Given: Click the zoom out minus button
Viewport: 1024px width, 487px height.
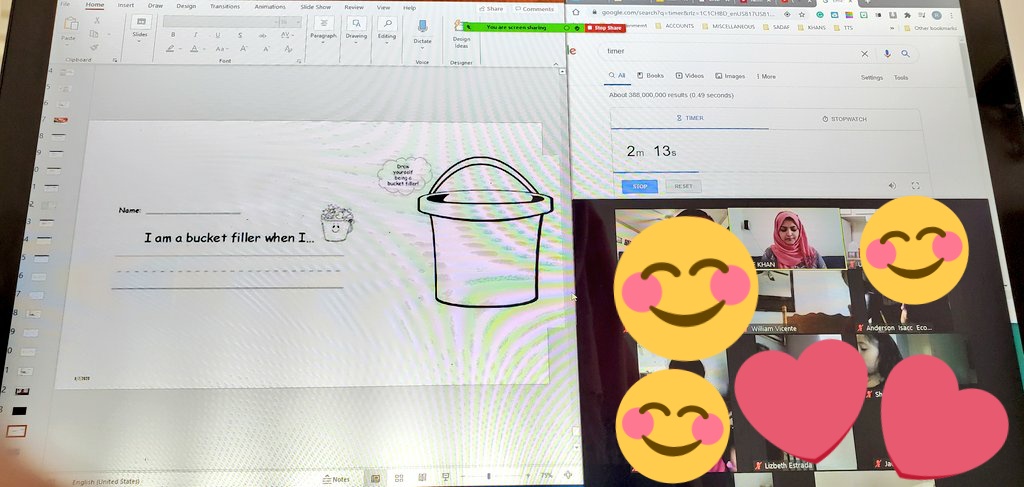Looking at the screenshot, I should [x=461, y=477].
